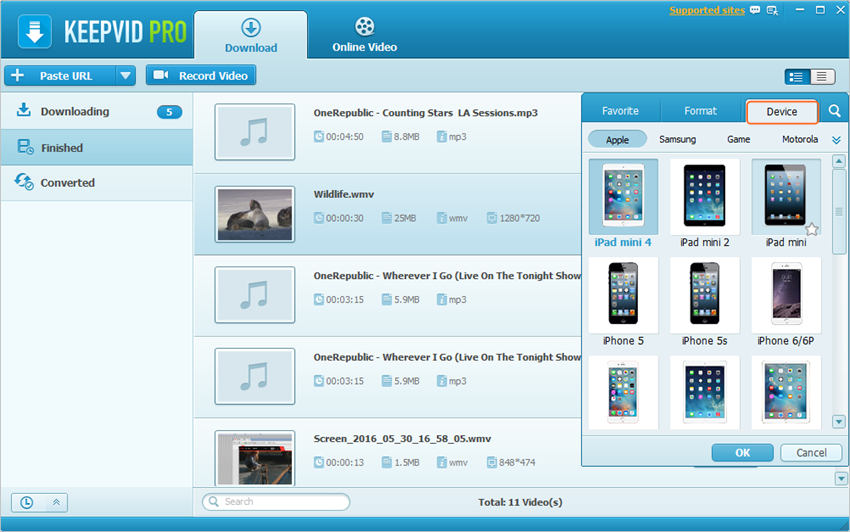Open the search icon in device panel
Image resolution: width=850 pixels, height=532 pixels.
[834, 111]
